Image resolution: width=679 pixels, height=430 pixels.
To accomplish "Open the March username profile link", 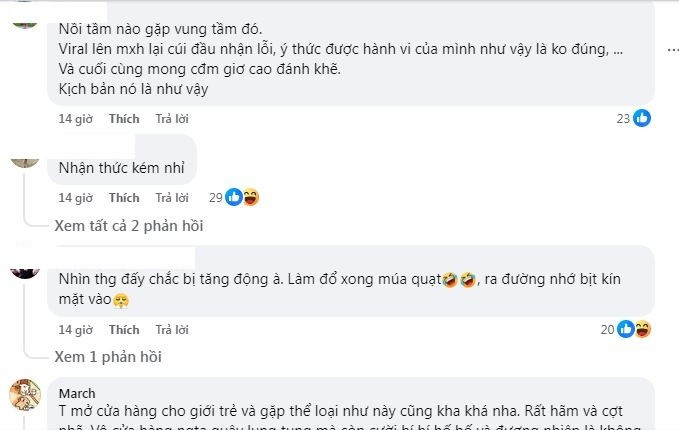I will click(x=77, y=393).
